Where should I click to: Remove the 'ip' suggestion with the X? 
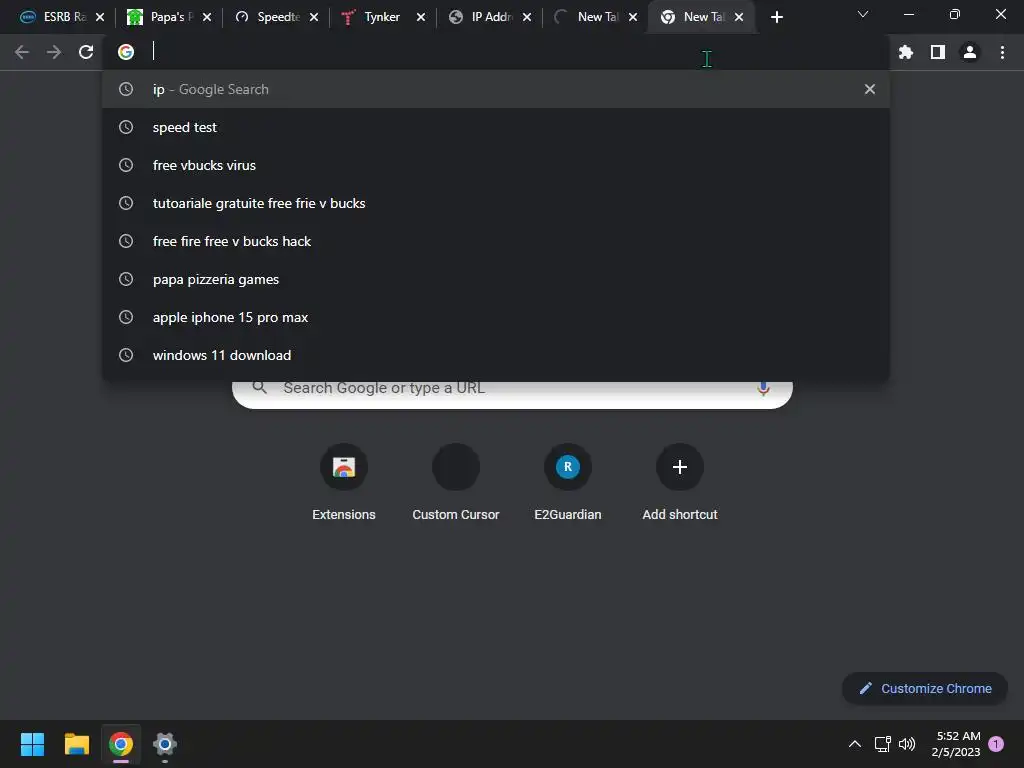pyautogui.click(x=869, y=89)
